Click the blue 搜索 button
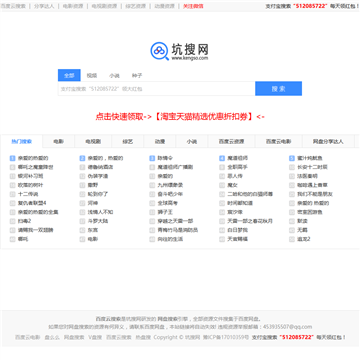The height and width of the screenshot is (360, 360). point(278,89)
